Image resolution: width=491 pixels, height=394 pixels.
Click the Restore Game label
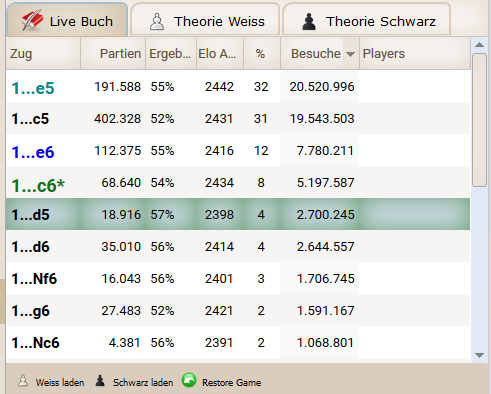231,382
